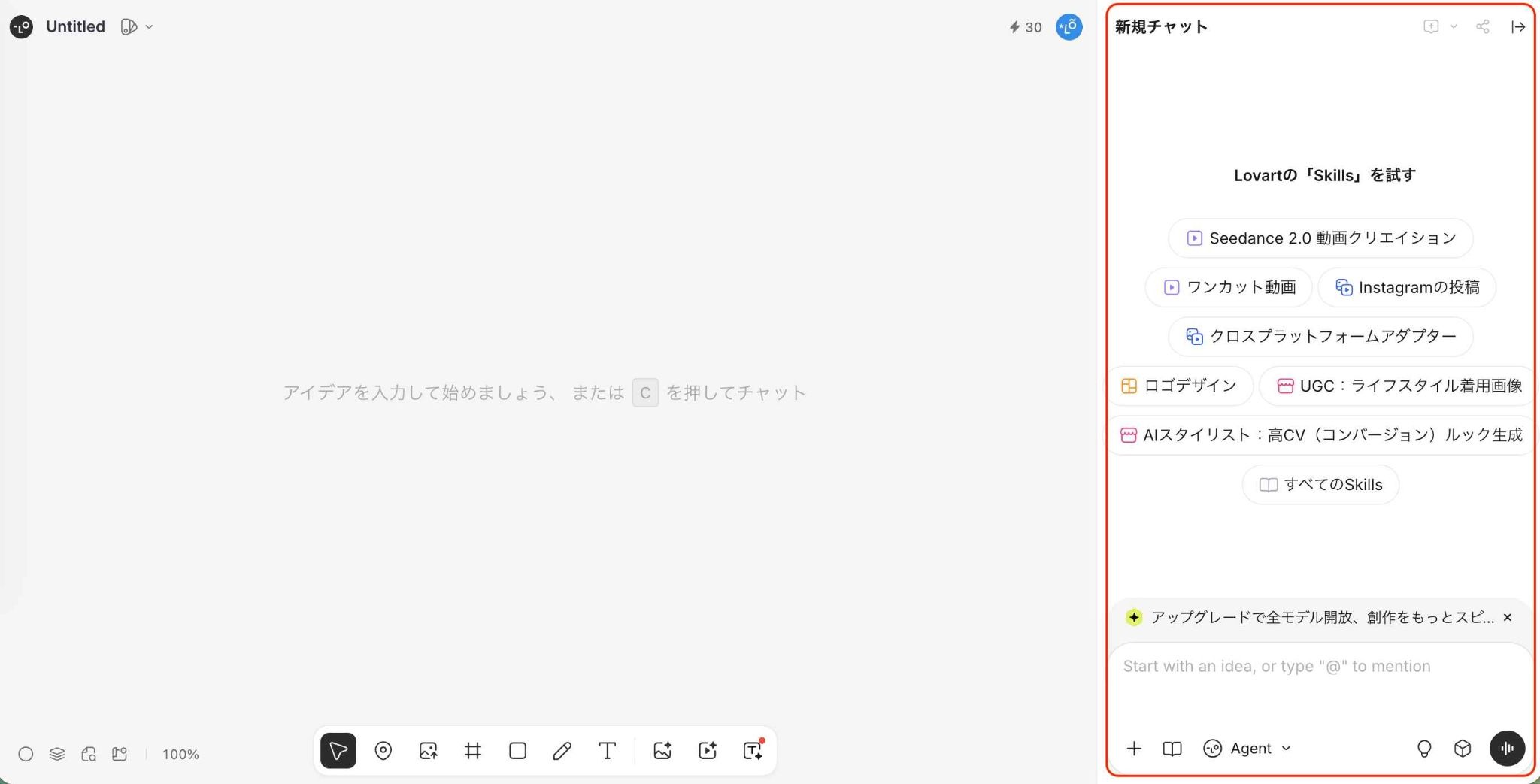1540x784 pixels.
Task: Dismiss the upgrade banner with the X
Action: click(x=1507, y=618)
